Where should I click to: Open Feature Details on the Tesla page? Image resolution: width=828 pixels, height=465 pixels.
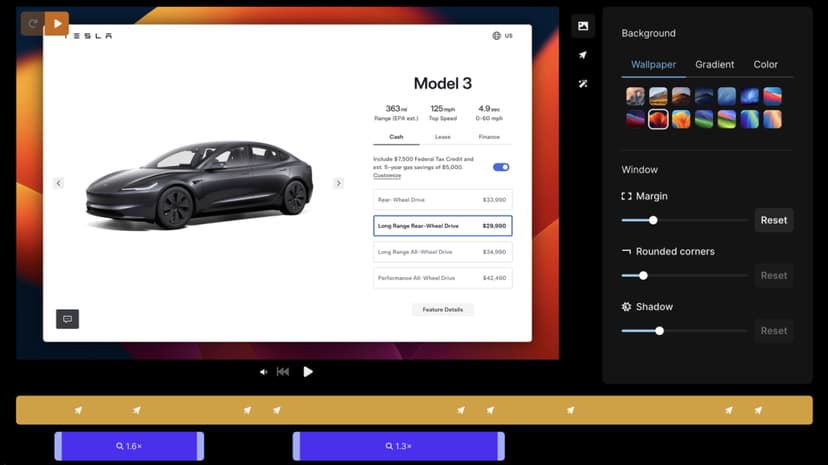(x=443, y=310)
